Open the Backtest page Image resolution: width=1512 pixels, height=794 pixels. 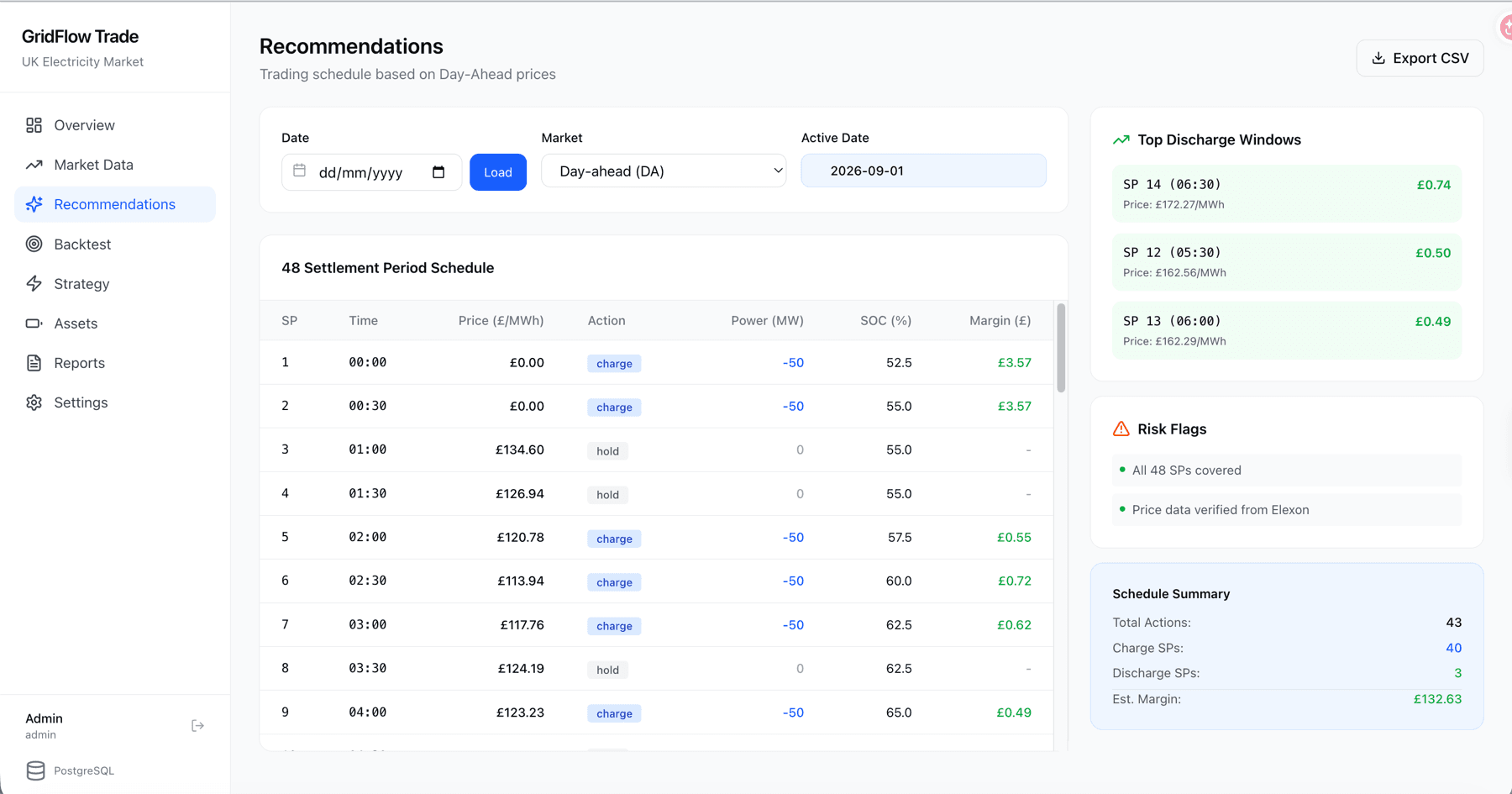115,244
